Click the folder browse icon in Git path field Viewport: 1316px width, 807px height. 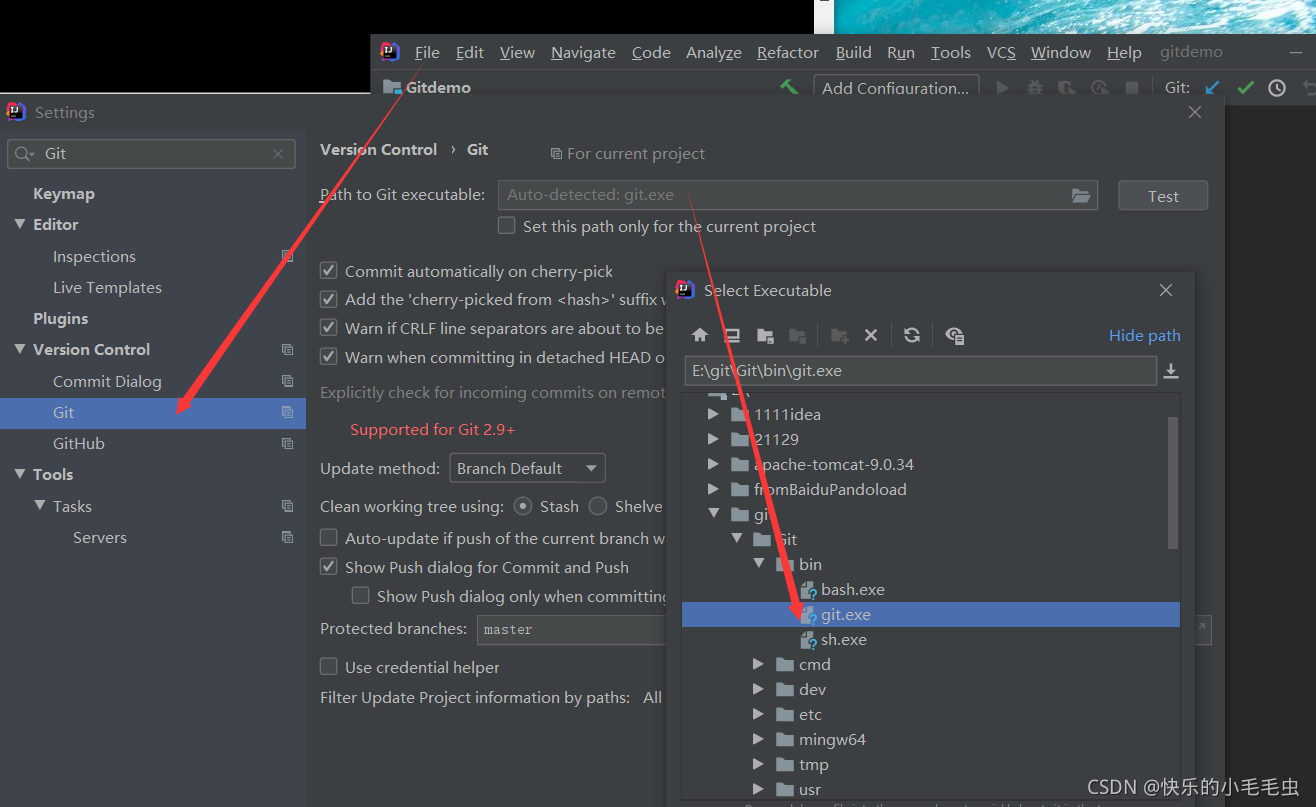coord(1081,196)
